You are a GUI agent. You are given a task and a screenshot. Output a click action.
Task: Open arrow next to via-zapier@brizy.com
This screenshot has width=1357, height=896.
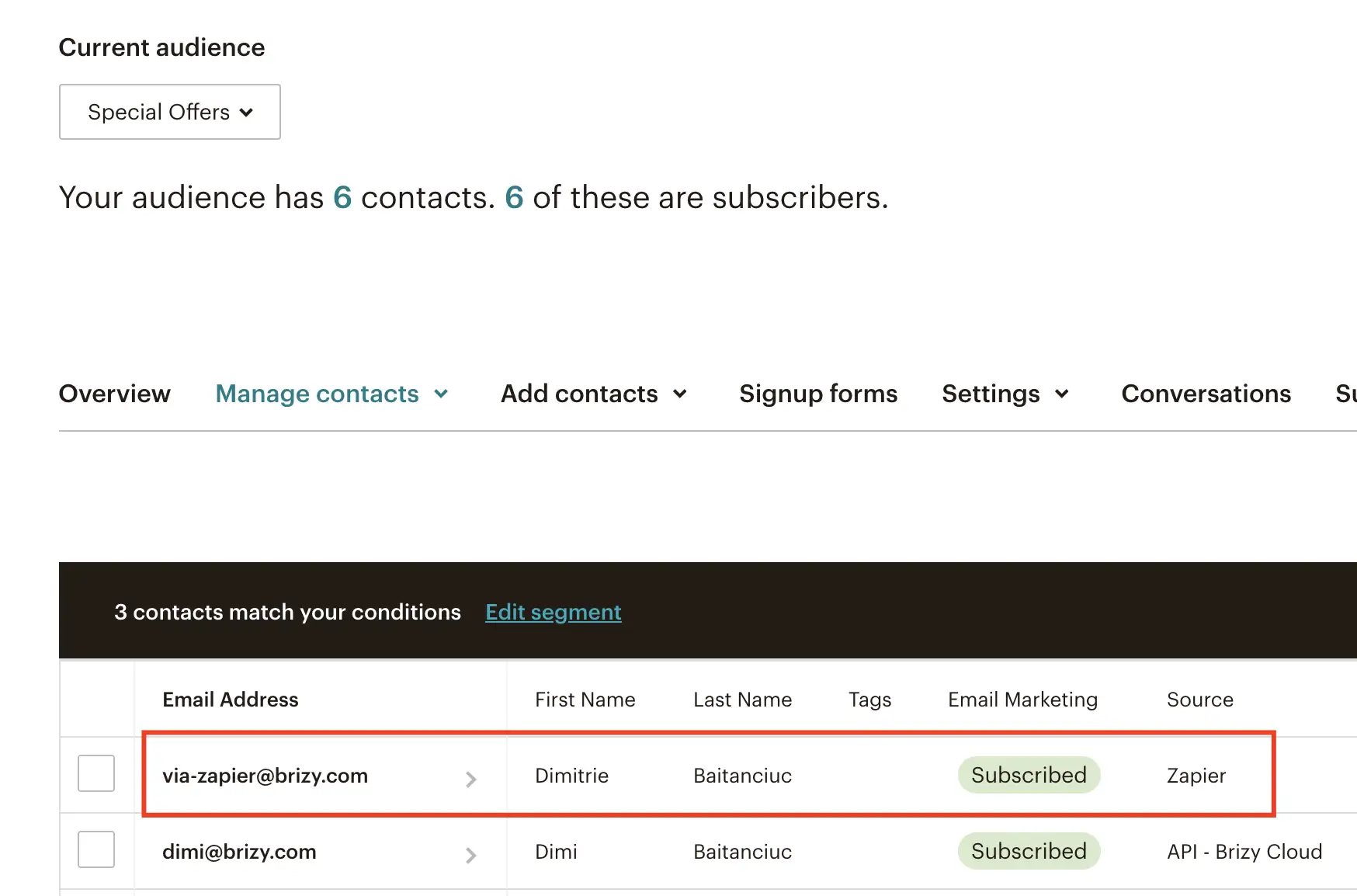470,779
